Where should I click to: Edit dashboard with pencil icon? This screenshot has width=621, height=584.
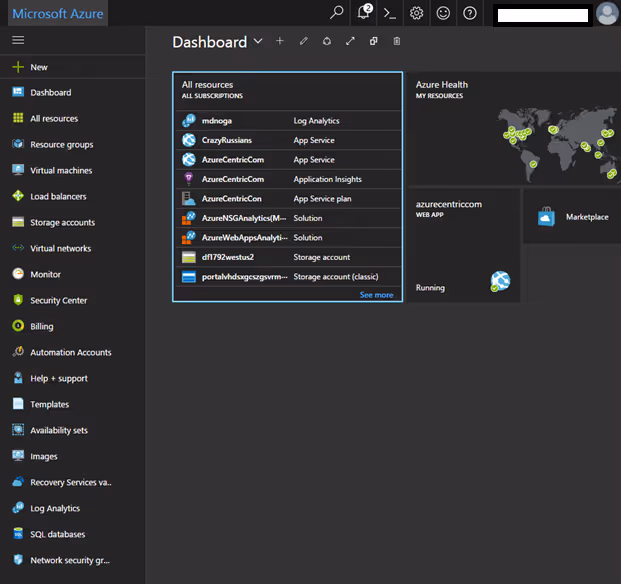(x=303, y=41)
